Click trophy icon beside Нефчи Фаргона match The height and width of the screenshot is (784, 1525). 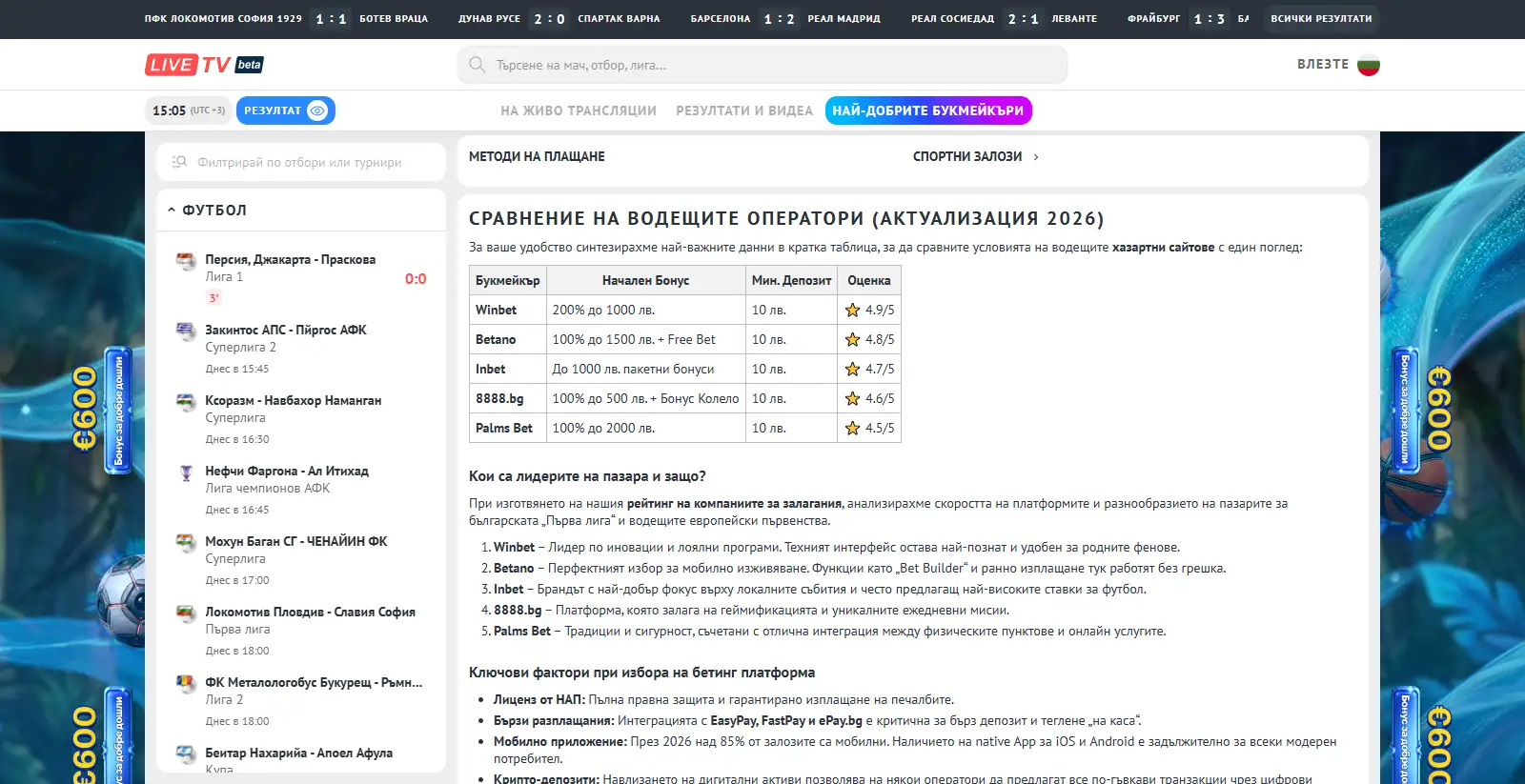tap(186, 472)
